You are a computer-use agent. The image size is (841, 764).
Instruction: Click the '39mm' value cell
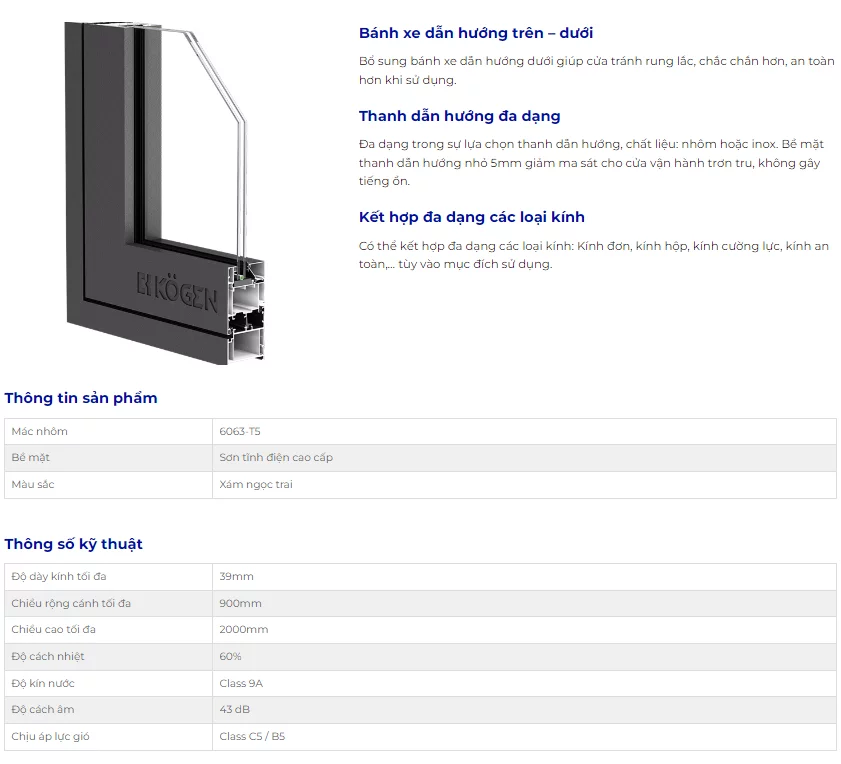[525, 577]
